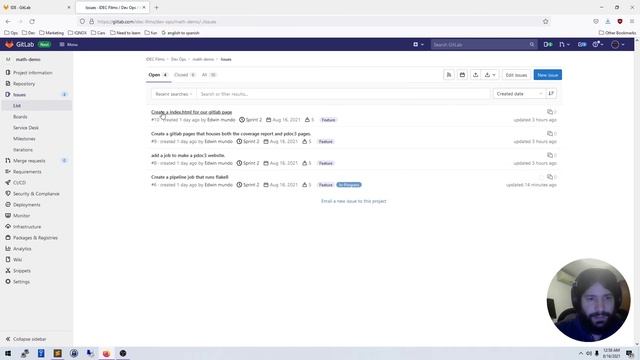The image size is (640, 360).
Task: Click Dev Ops in breadcrumb
Action: (x=178, y=59)
